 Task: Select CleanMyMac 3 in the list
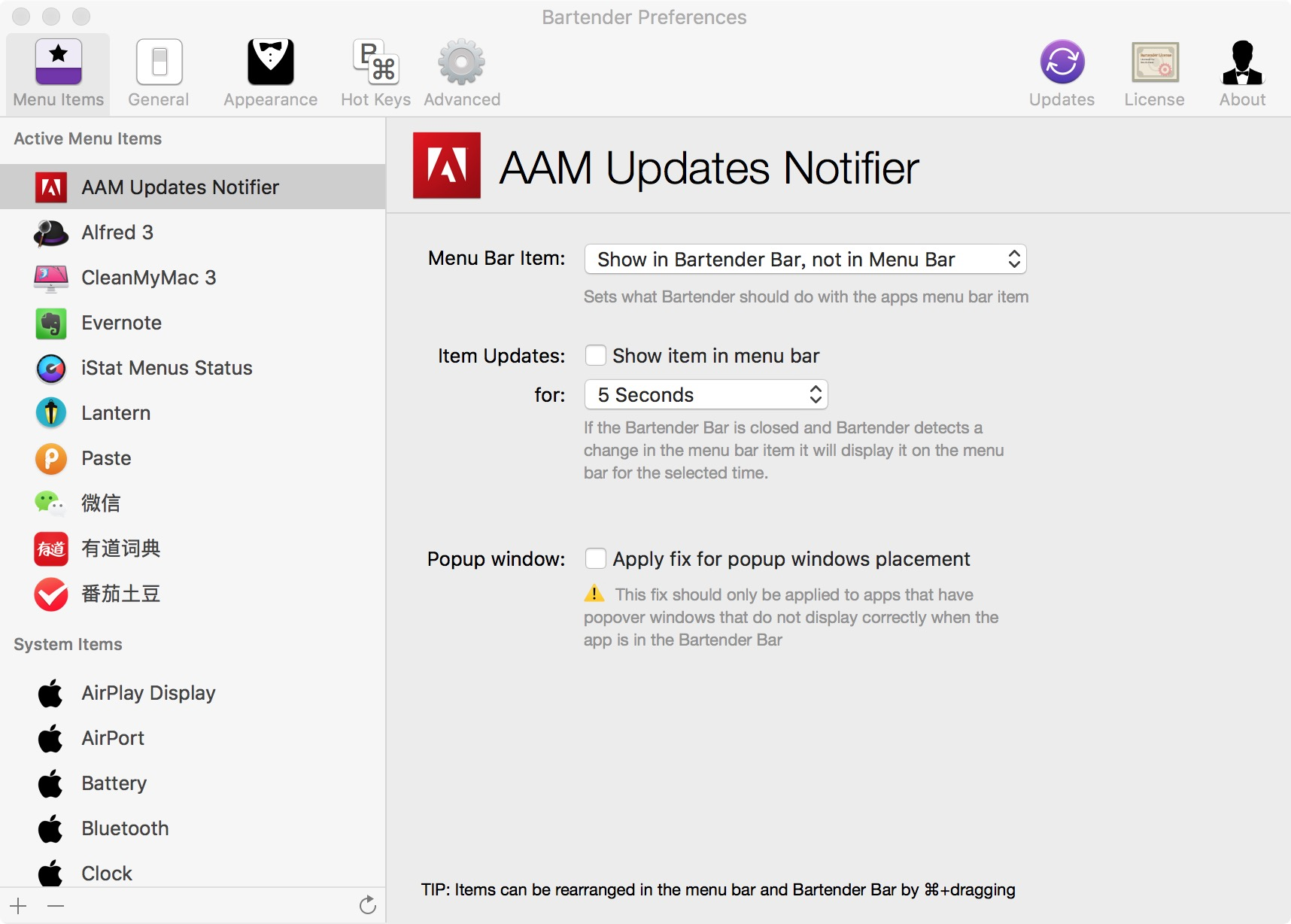pyautogui.click(x=193, y=278)
